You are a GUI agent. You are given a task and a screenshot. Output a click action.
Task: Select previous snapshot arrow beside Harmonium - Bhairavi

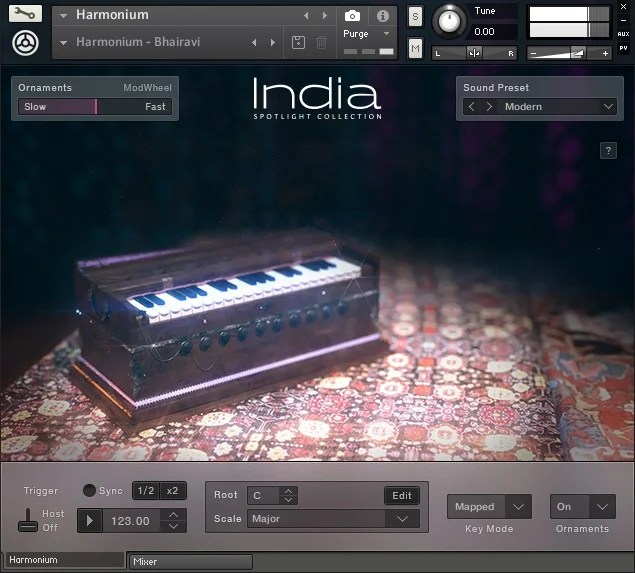pos(254,42)
